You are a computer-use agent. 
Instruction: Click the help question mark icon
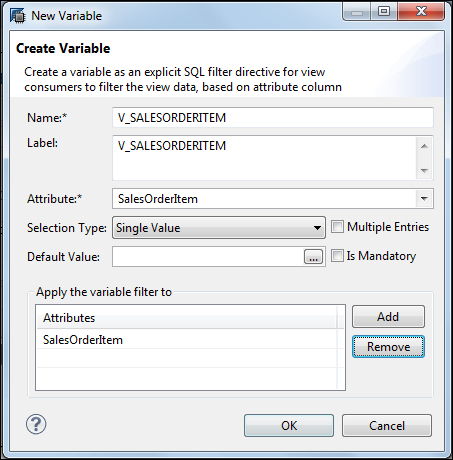coord(36,424)
